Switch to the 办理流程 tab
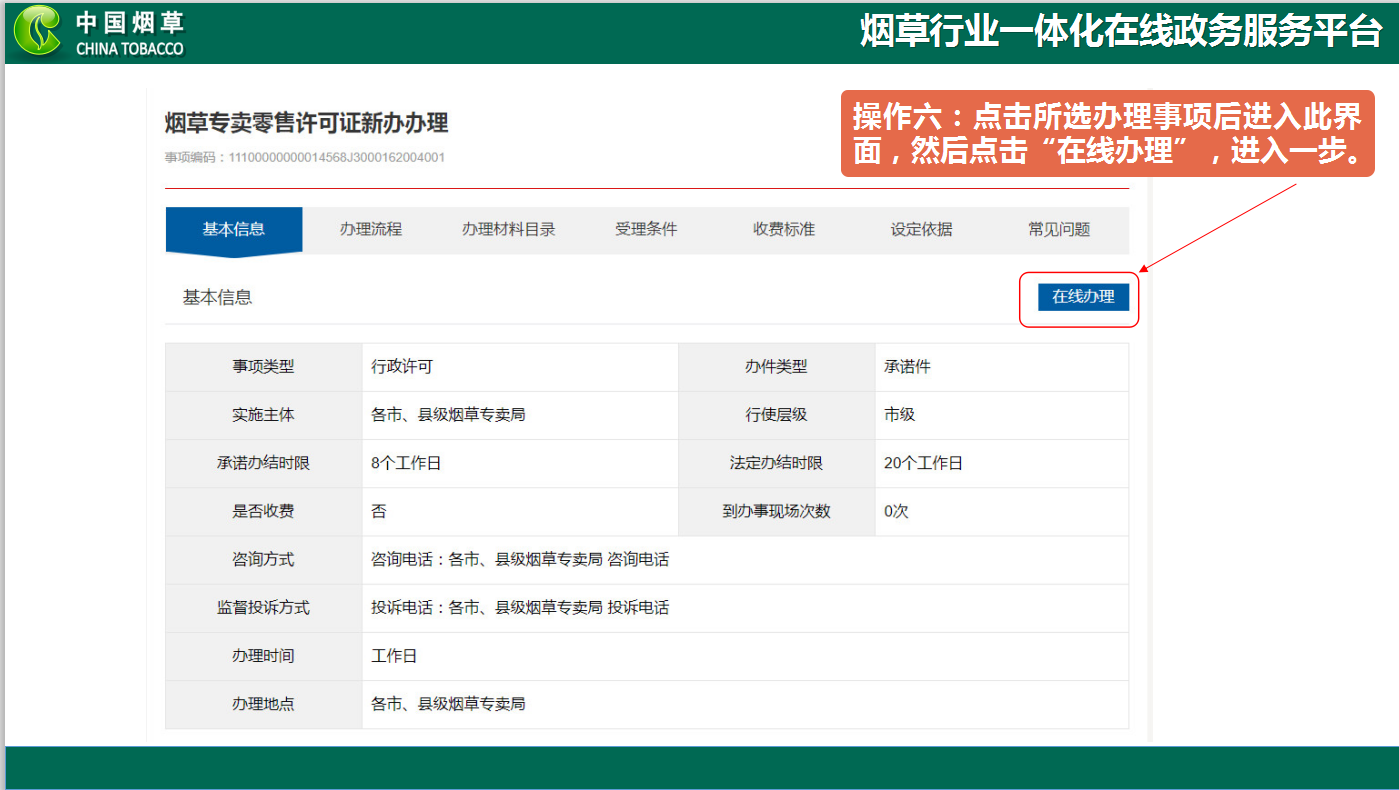Viewport: 1399px width, 790px height. (370, 230)
